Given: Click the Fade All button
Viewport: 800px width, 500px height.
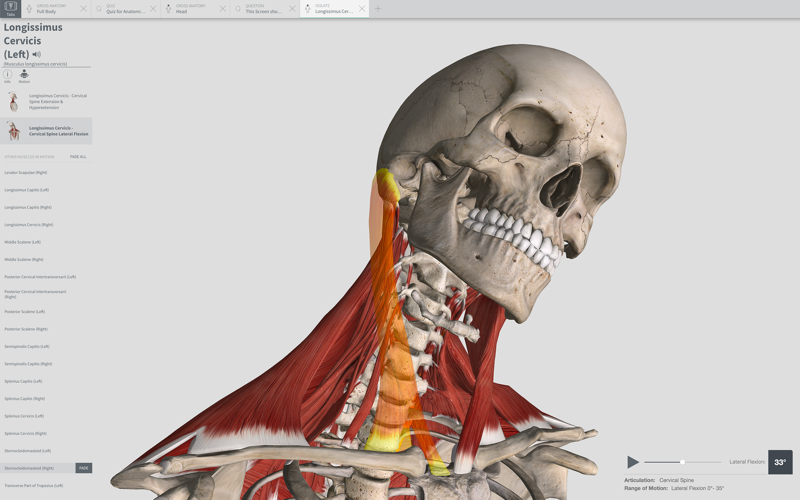Looking at the screenshot, I should click(x=78, y=157).
